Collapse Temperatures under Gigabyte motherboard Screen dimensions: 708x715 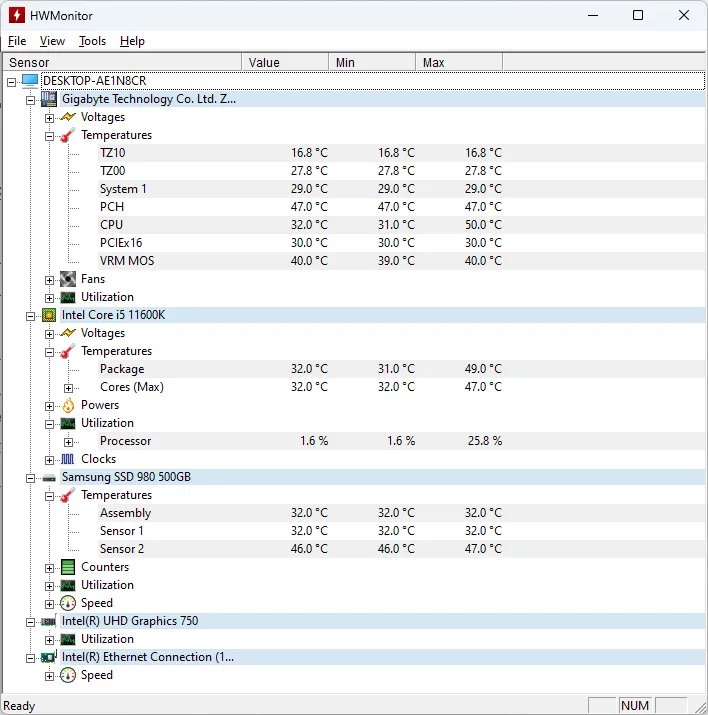point(49,136)
